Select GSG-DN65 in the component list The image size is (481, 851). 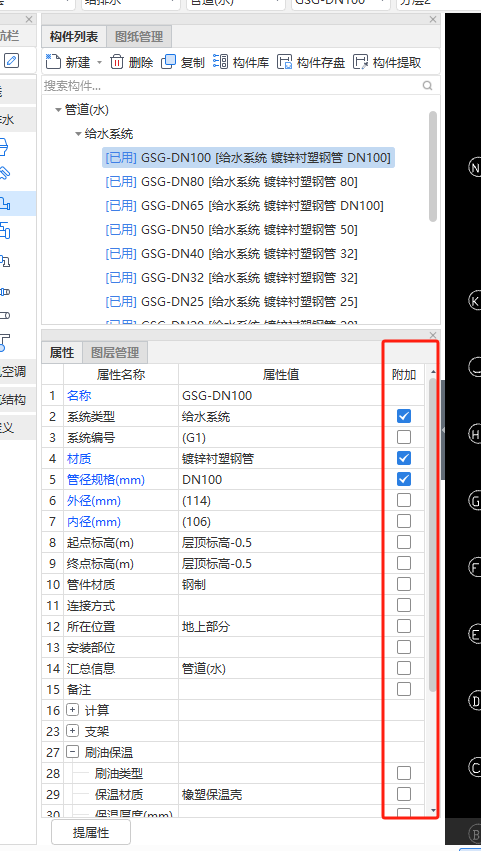point(244,206)
